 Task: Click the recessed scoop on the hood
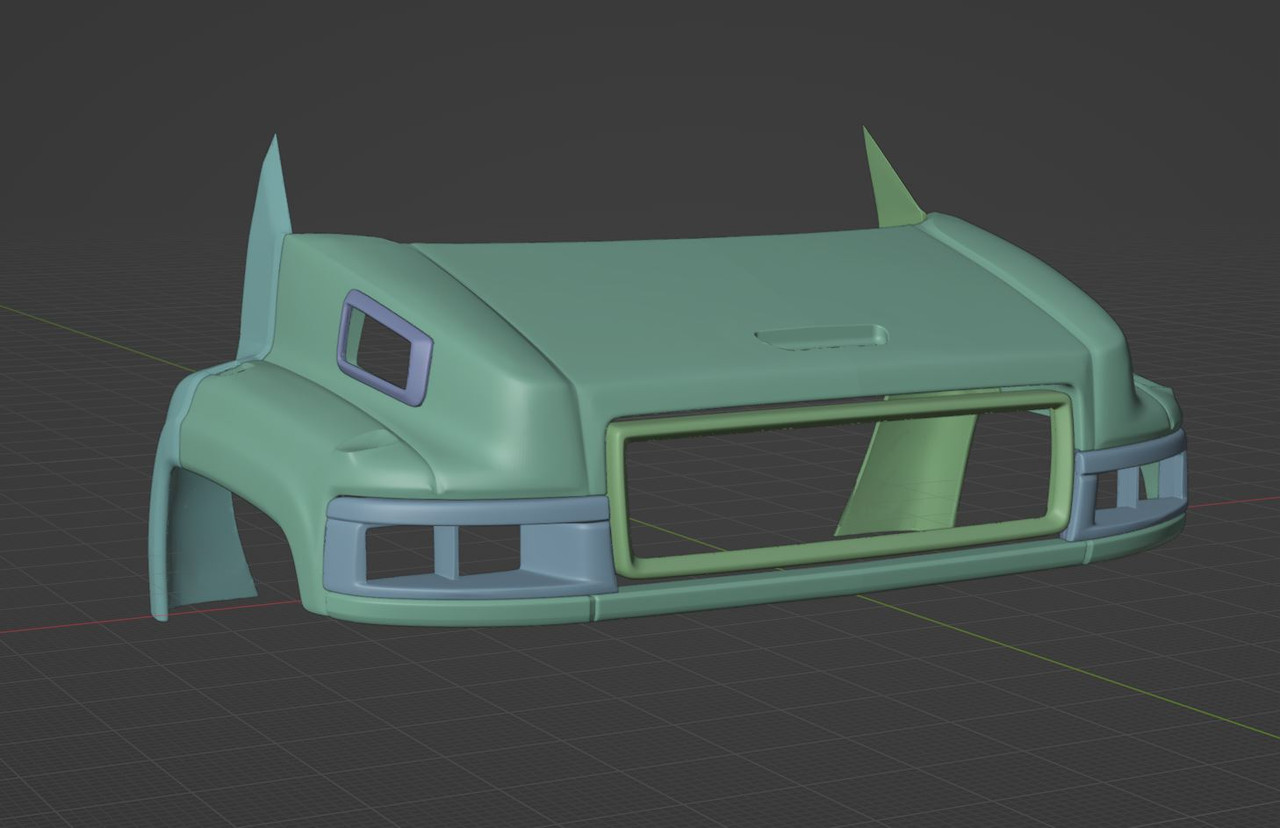[x=822, y=336]
